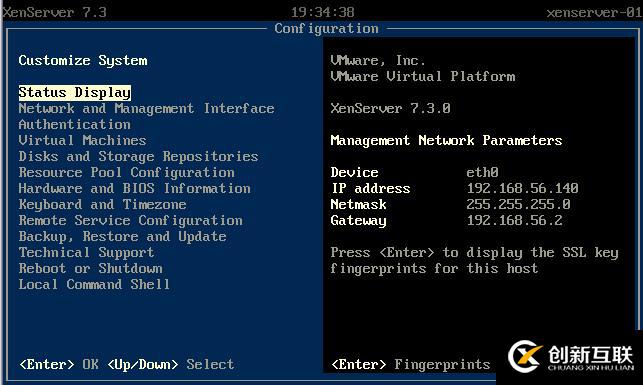
Task: Select the Technical Support entry
Action: pos(87,253)
